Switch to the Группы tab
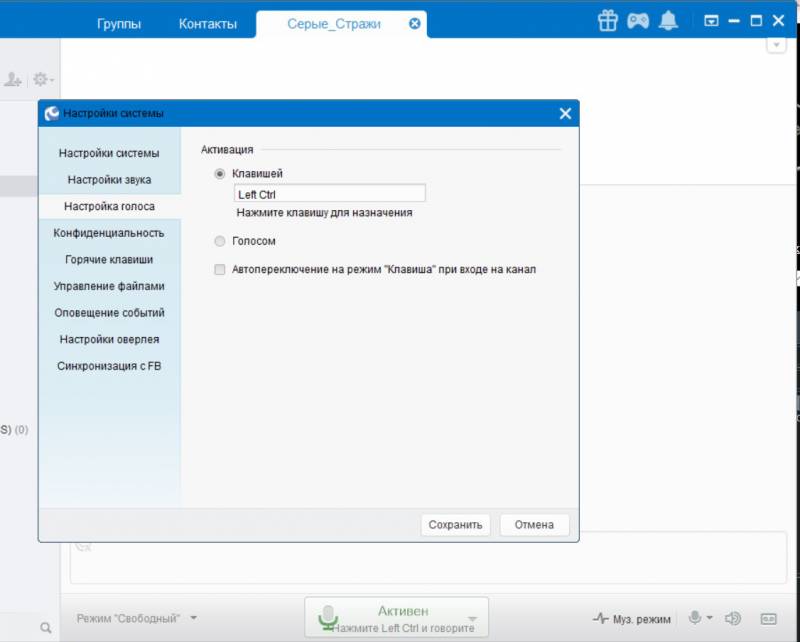This screenshot has width=800, height=642. pos(119,24)
